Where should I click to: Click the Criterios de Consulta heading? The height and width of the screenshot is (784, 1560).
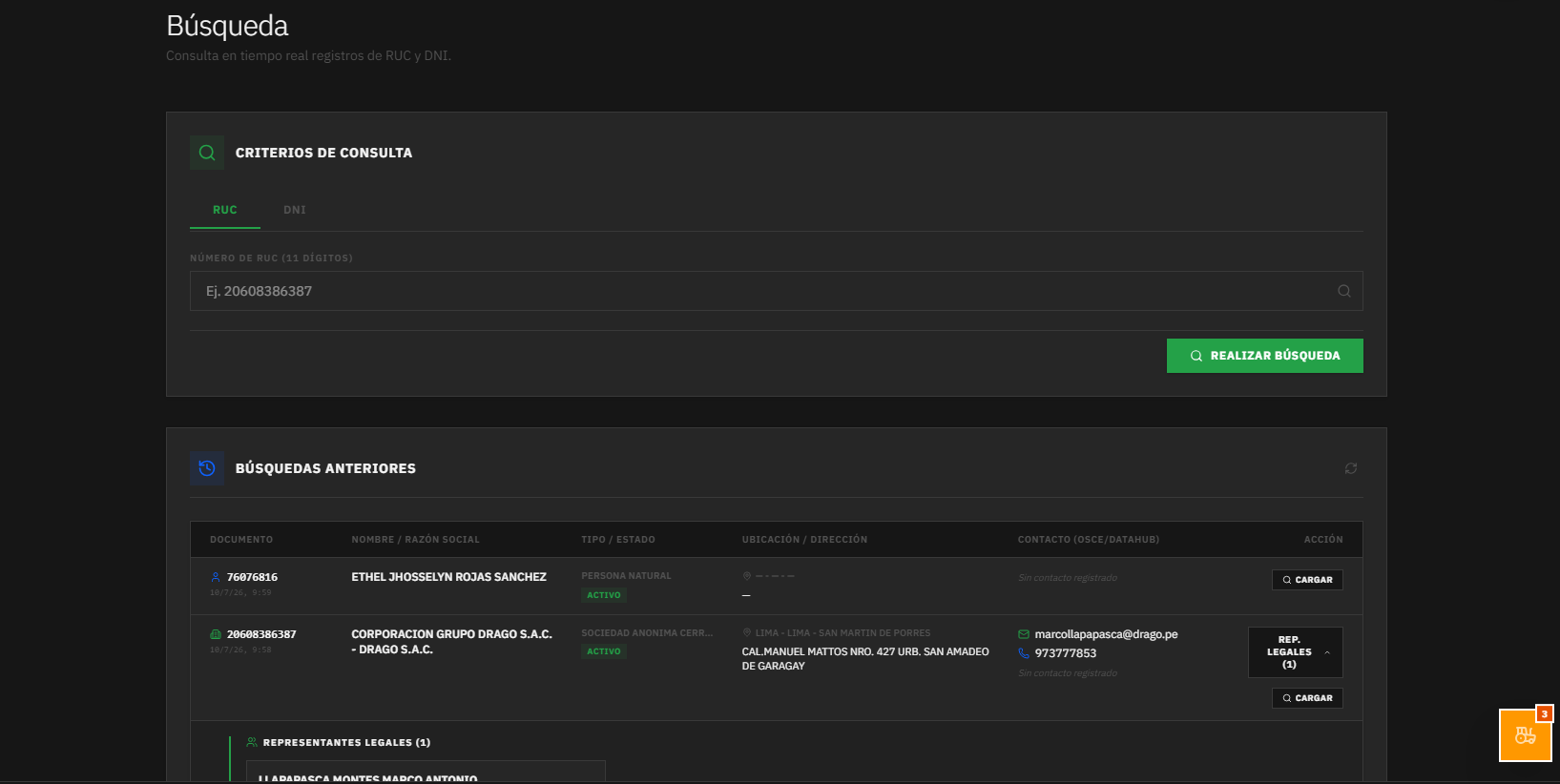click(323, 153)
